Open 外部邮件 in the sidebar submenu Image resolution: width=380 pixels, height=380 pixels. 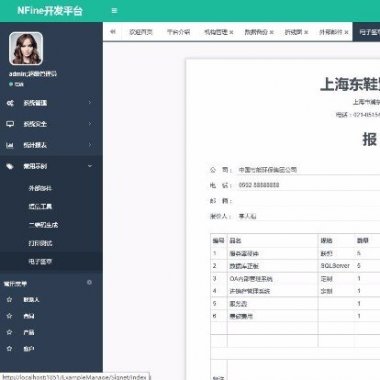40,188
